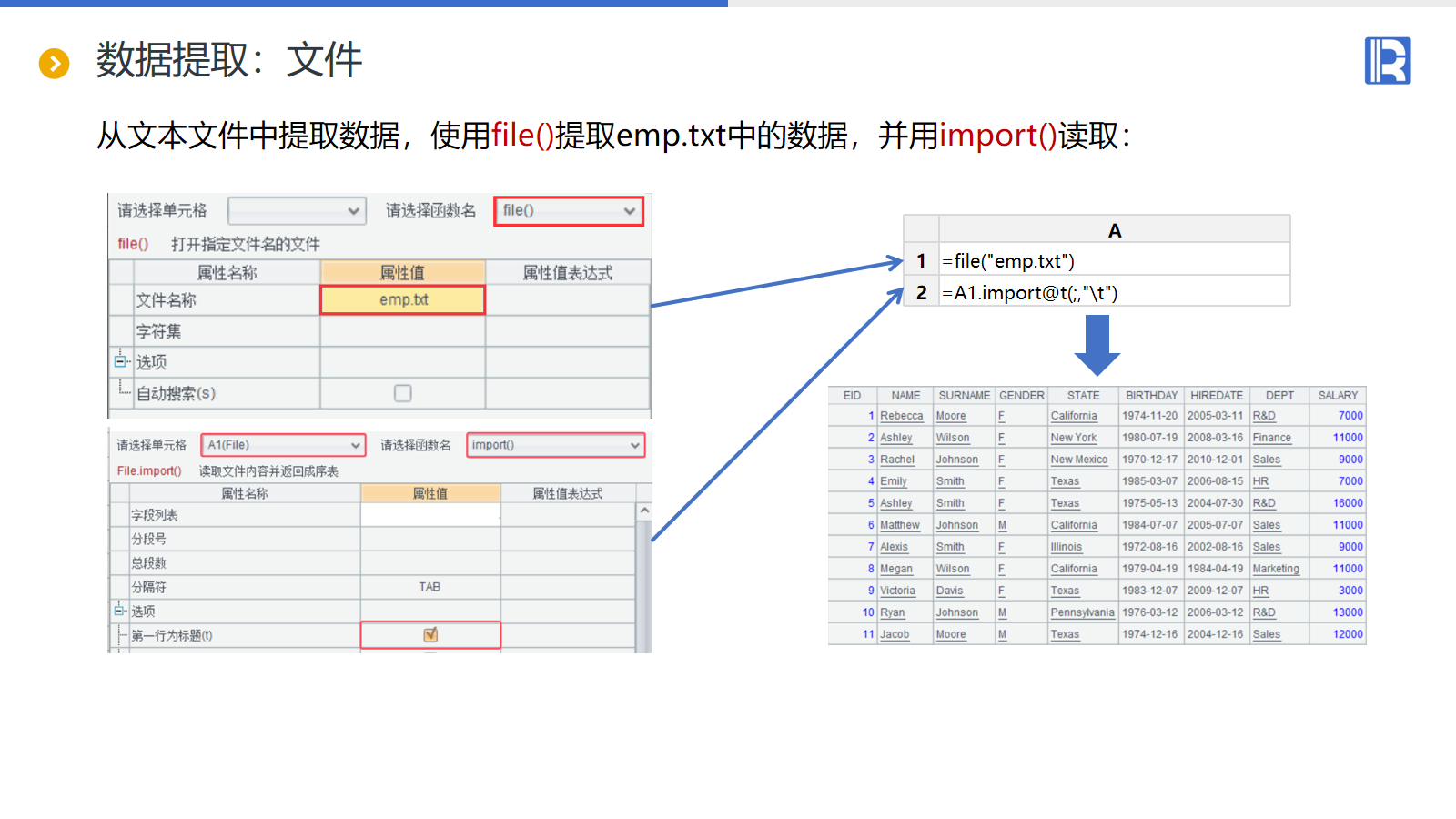Viewport: 1456px width, 819px height.
Task: Select the 分隔符 property row
Action: point(372,587)
